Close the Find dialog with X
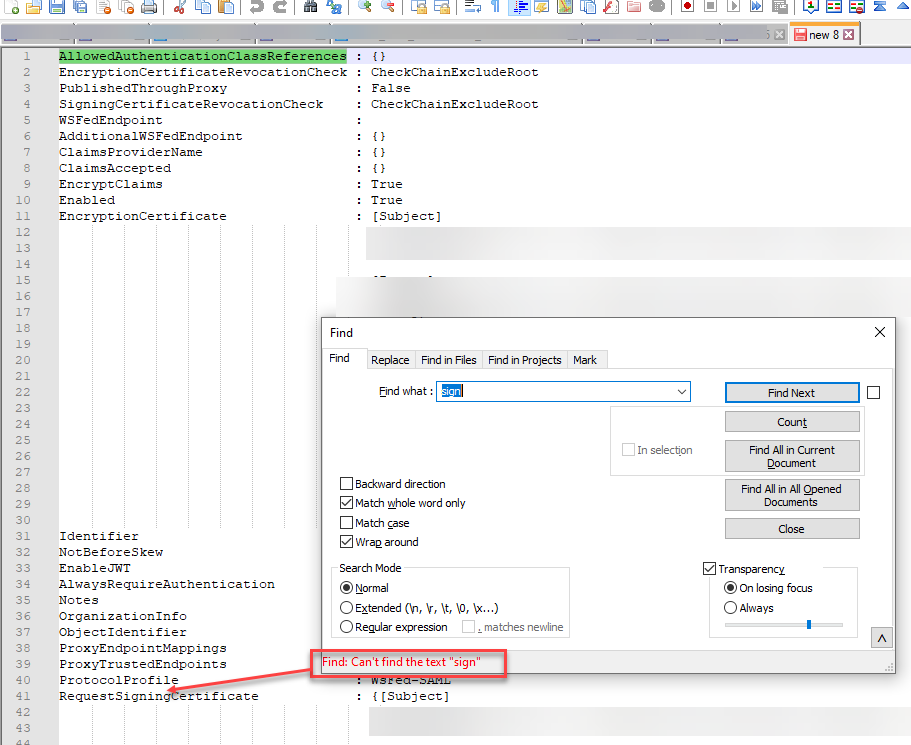The width and height of the screenshot is (911, 745). pos(880,332)
